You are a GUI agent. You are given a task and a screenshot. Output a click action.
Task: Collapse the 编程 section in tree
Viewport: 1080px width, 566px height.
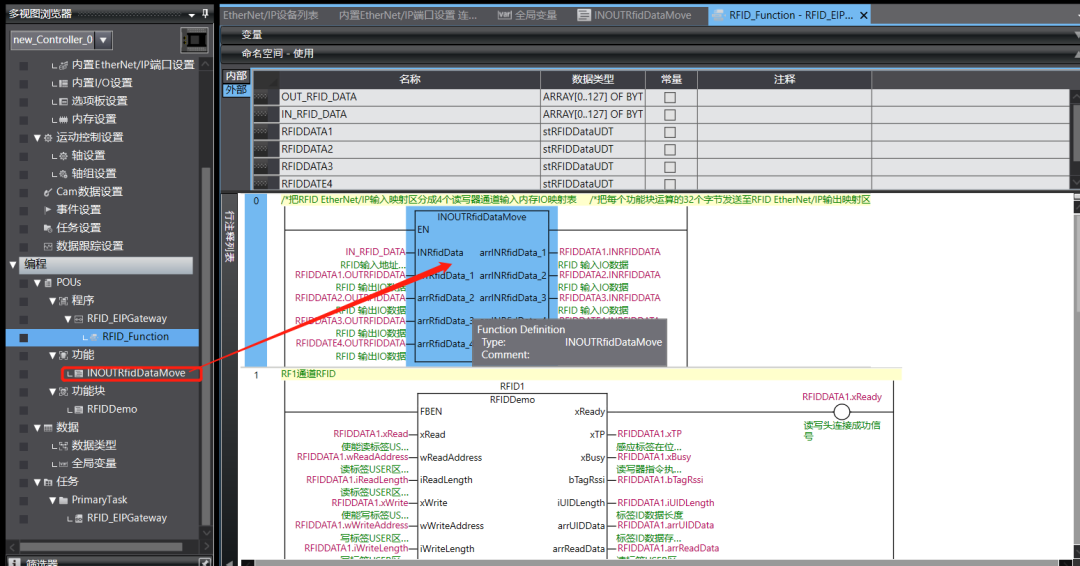click(x=13, y=265)
